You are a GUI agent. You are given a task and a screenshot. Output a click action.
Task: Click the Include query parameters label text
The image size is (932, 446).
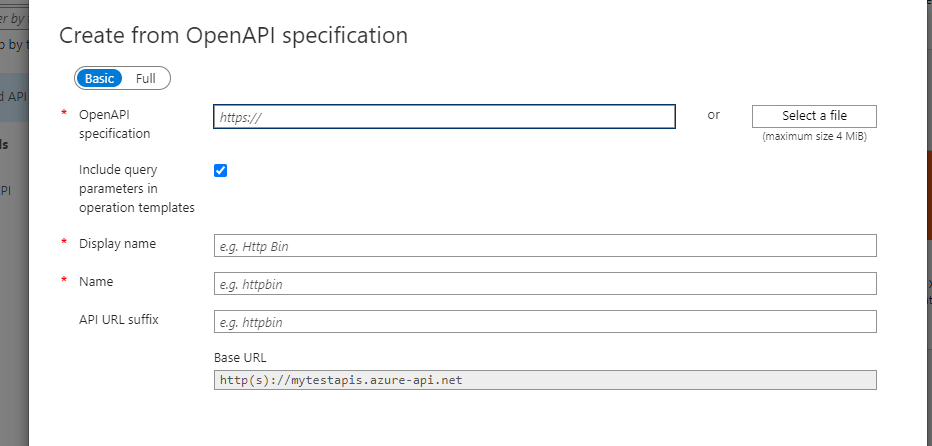pyautogui.click(x=137, y=189)
